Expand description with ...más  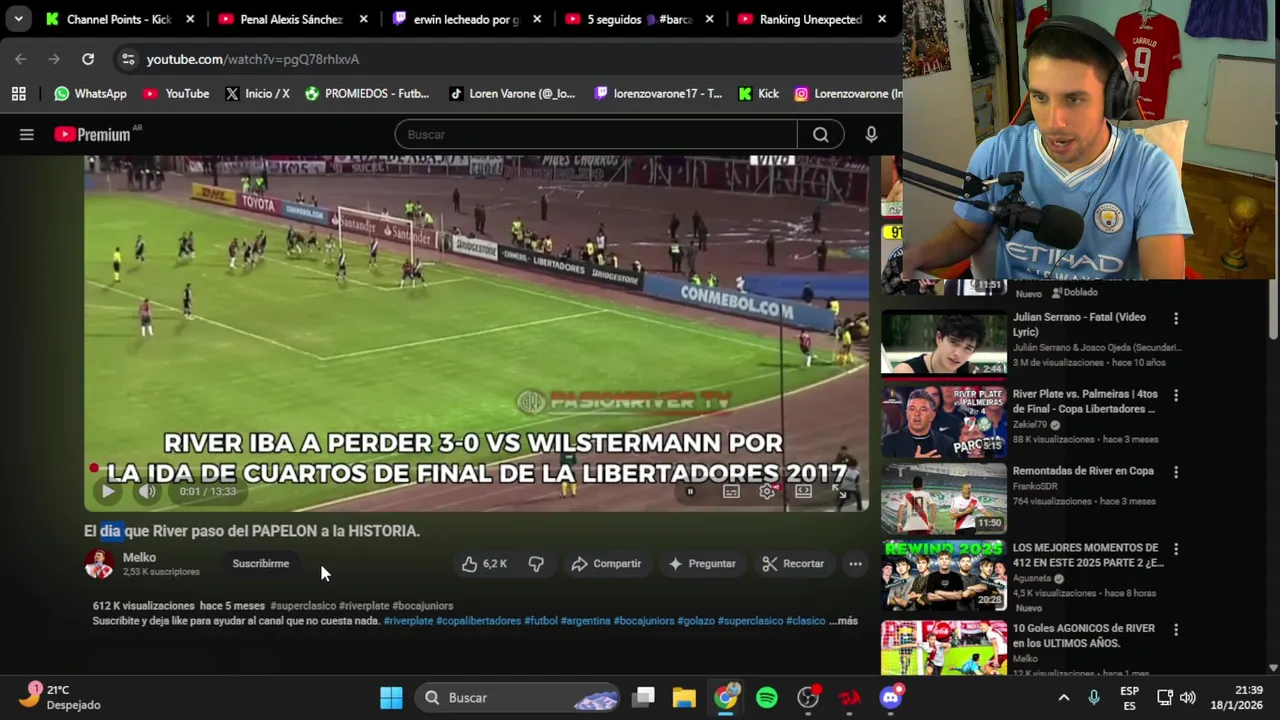point(843,621)
